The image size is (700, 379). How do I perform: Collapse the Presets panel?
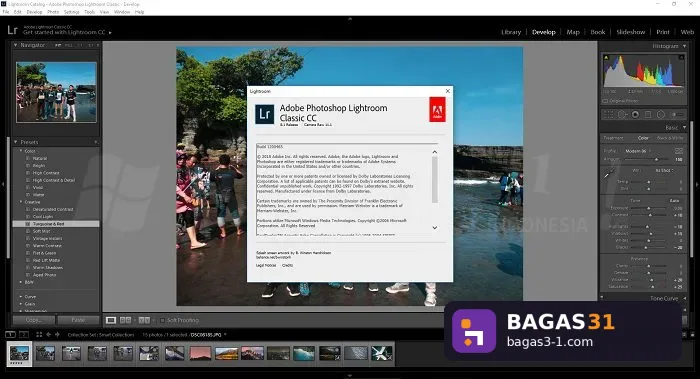click(16, 142)
